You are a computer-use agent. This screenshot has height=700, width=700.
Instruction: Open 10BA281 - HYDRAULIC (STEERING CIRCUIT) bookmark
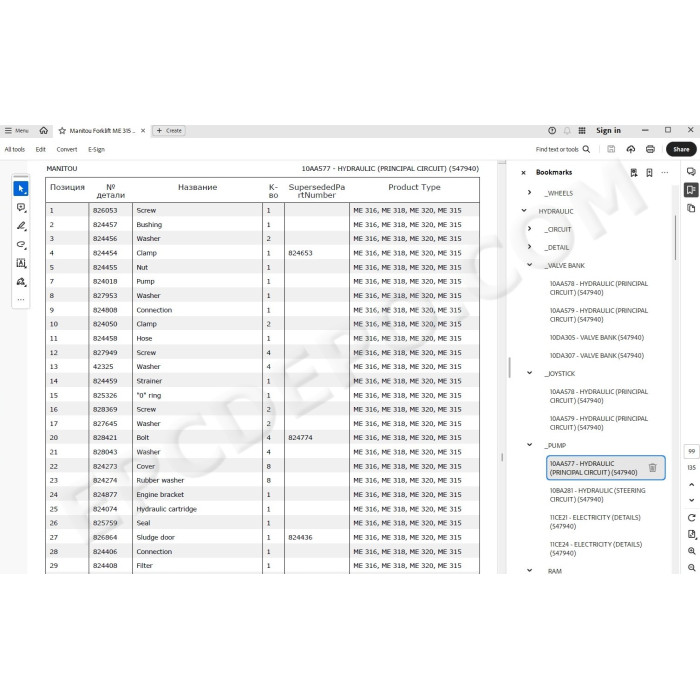597,495
